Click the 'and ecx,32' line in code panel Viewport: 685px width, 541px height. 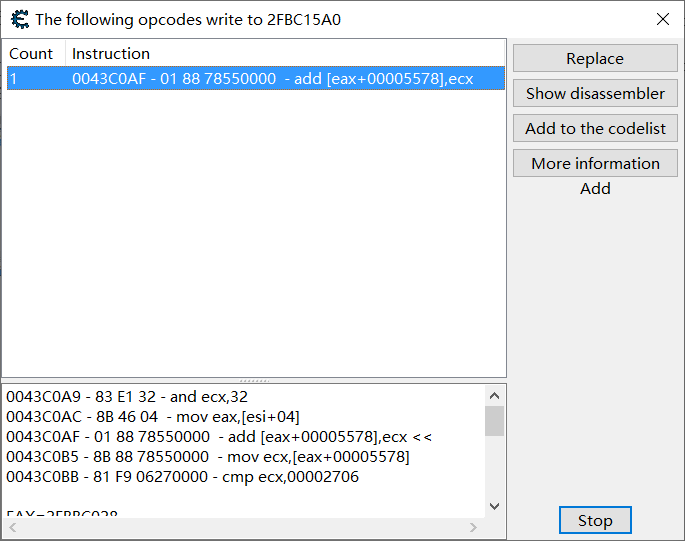[127, 397]
